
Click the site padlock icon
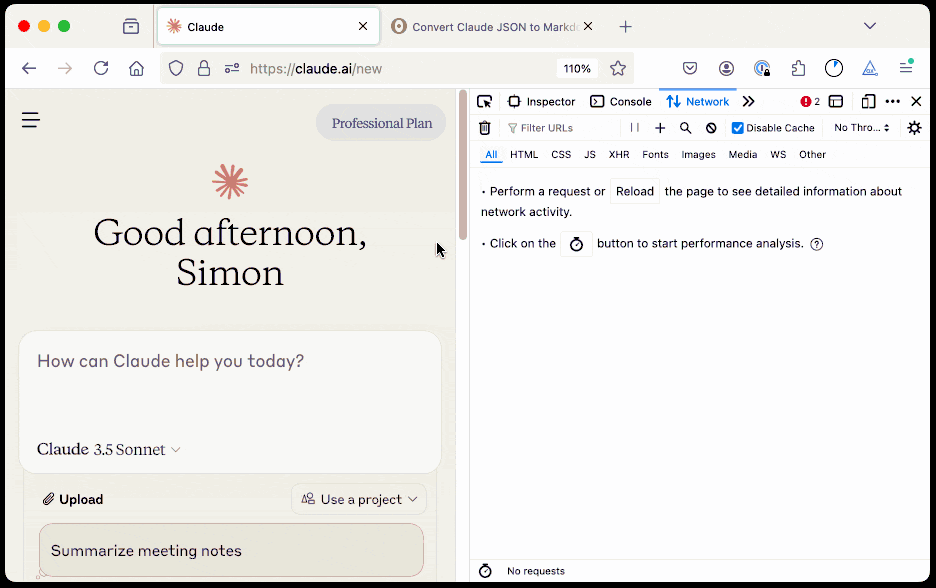204,69
